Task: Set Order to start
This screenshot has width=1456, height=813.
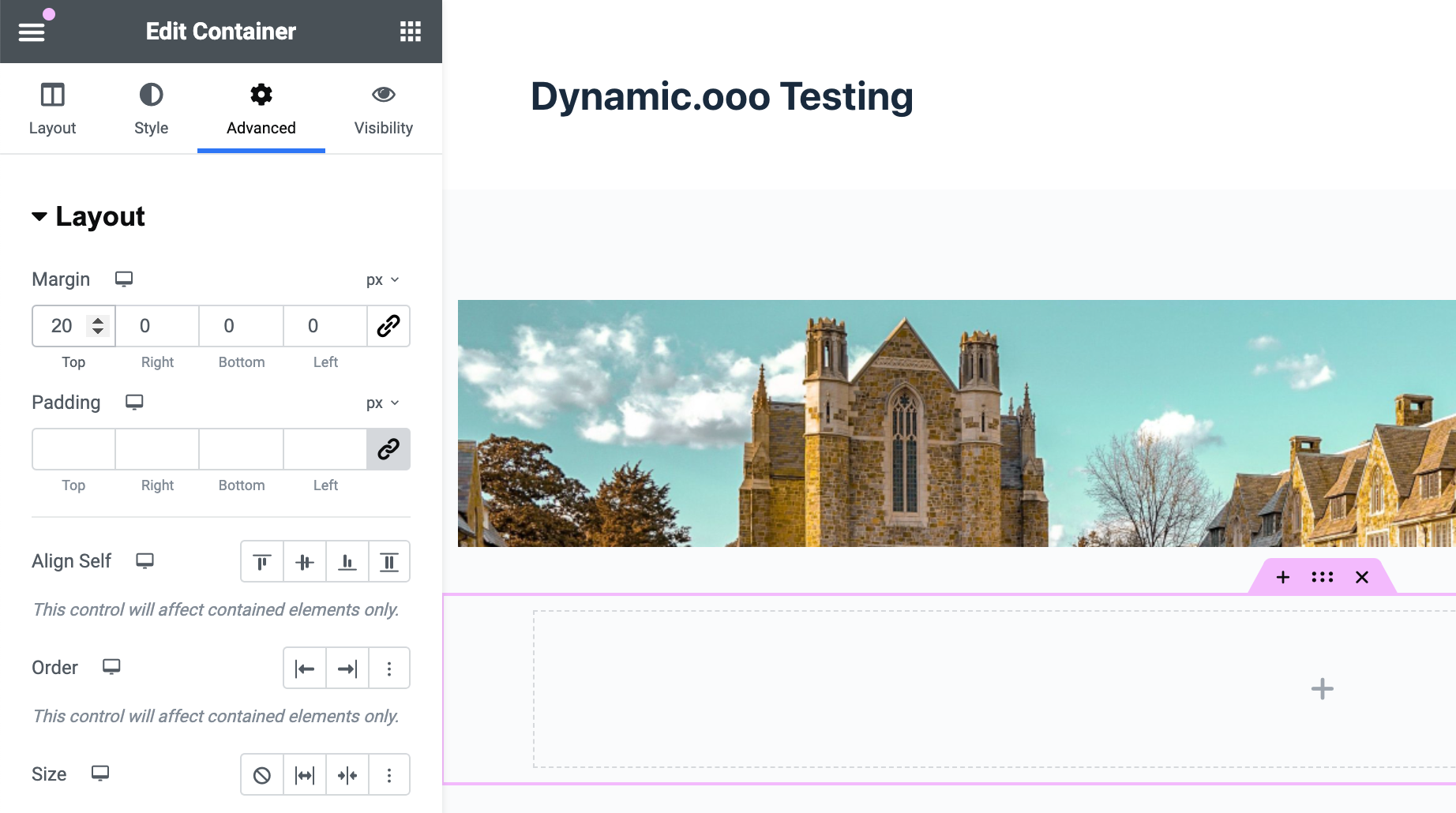Action: (x=305, y=669)
